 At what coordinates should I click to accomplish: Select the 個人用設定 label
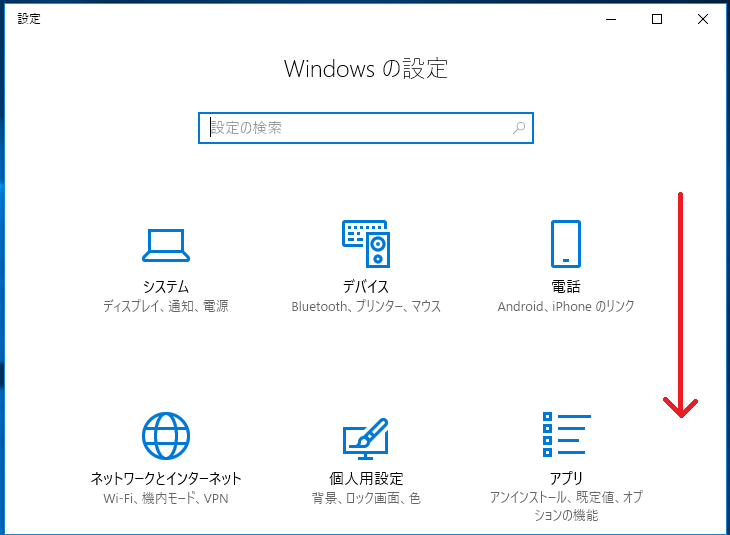pos(366,478)
